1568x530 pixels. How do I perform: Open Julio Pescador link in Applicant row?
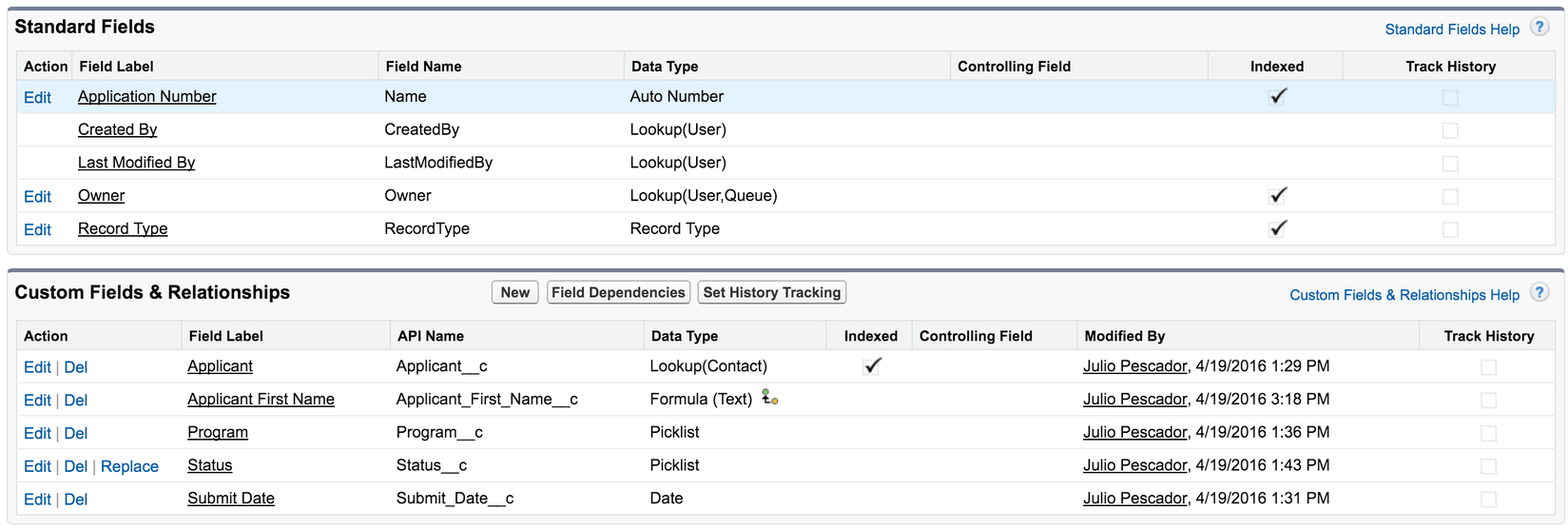[1135, 366]
